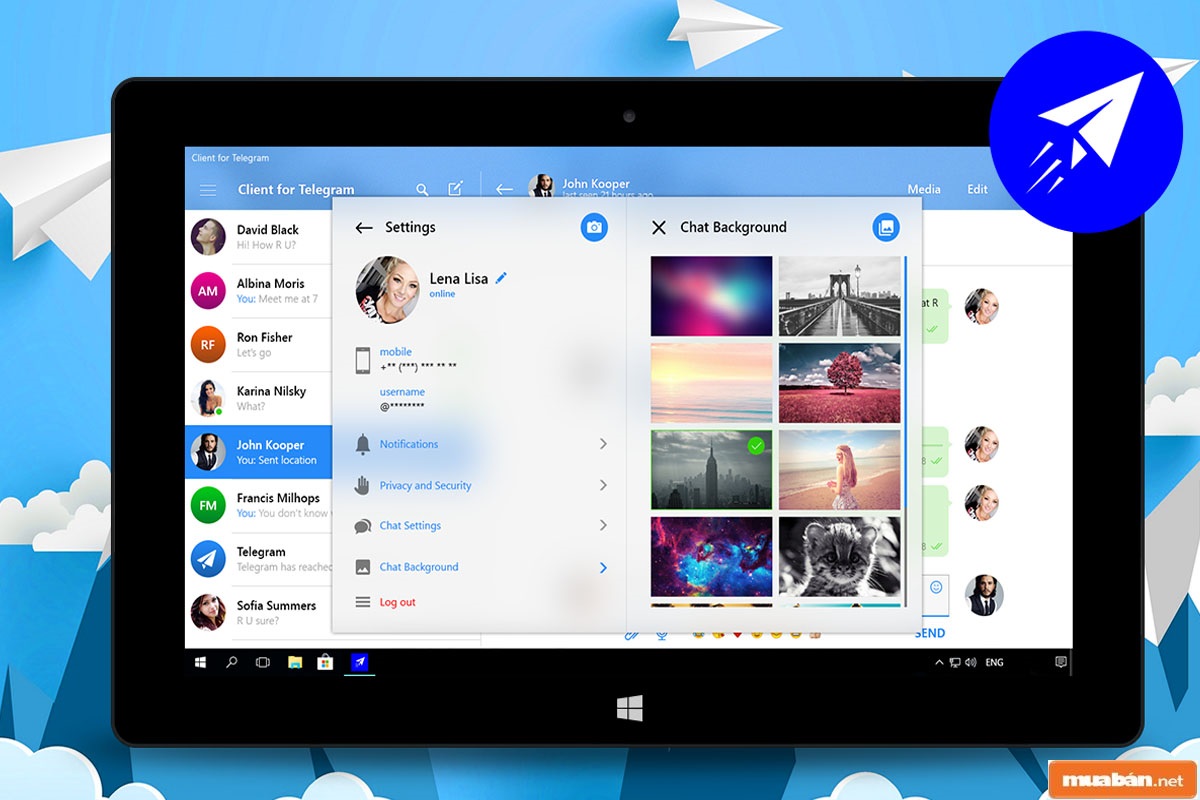Click the Chat Settings bubble icon
Image resolution: width=1200 pixels, height=800 pixels.
pos(362,526)
